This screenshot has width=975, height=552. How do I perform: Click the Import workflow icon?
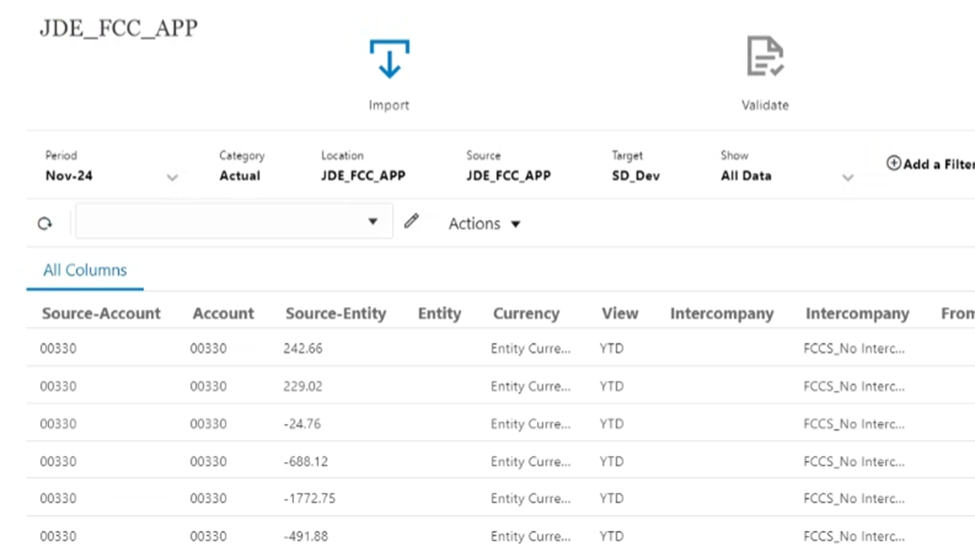pyautogui.click(x=389, y=59)
